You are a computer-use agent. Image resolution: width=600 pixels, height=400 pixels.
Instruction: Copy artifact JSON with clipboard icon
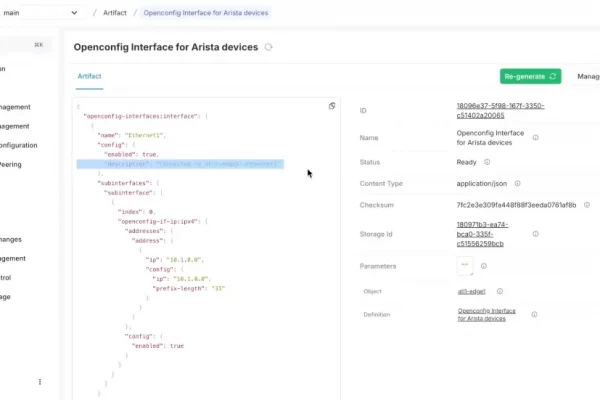332,106
